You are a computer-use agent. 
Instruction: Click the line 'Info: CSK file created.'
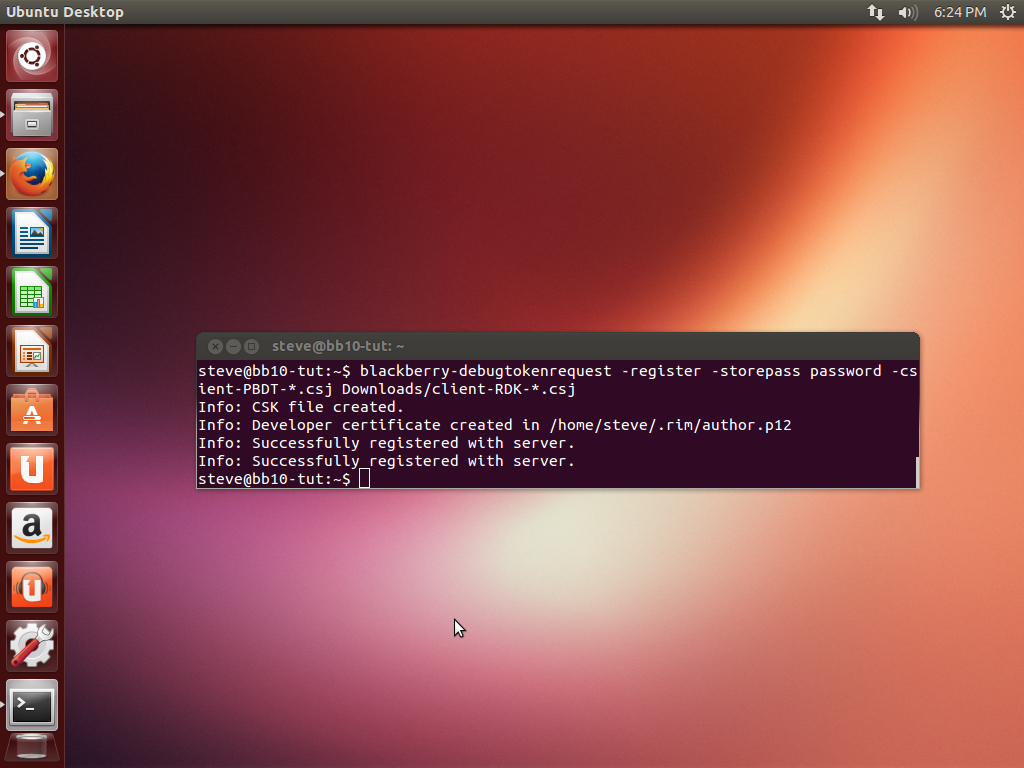301,407
